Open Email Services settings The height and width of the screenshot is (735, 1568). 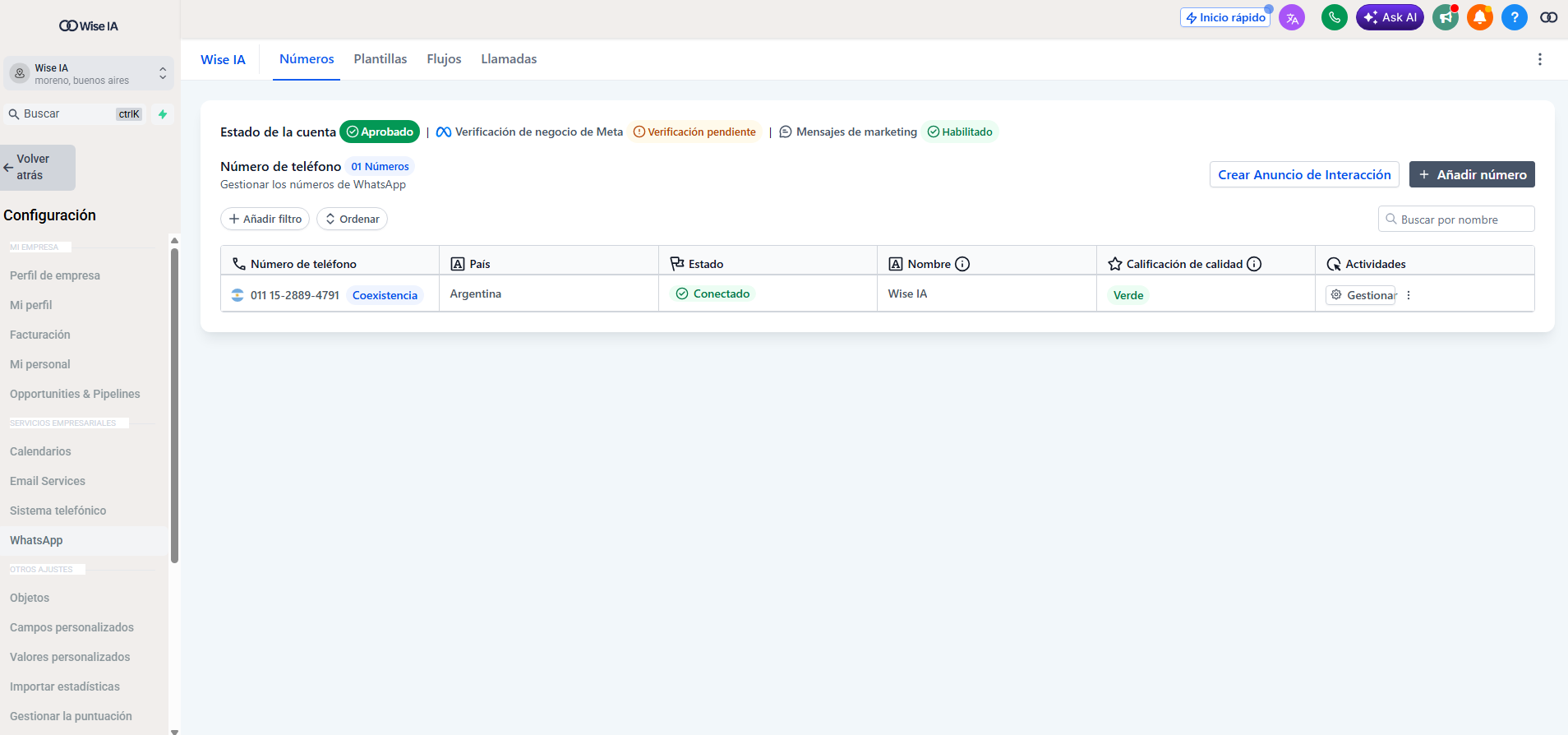pyautogui.click(x=48, y=481)
